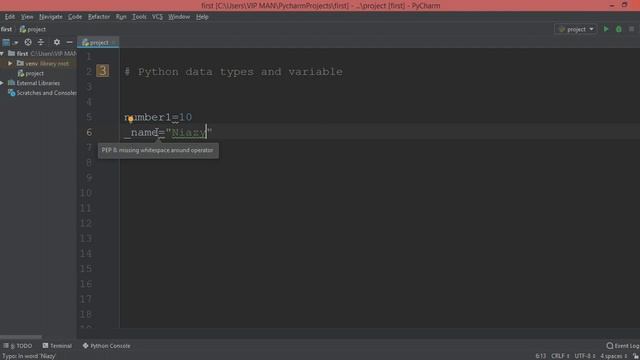640x360 pixels.
Task: Click the Project panel horizontal scrollbar
Action: click(21, 337)
